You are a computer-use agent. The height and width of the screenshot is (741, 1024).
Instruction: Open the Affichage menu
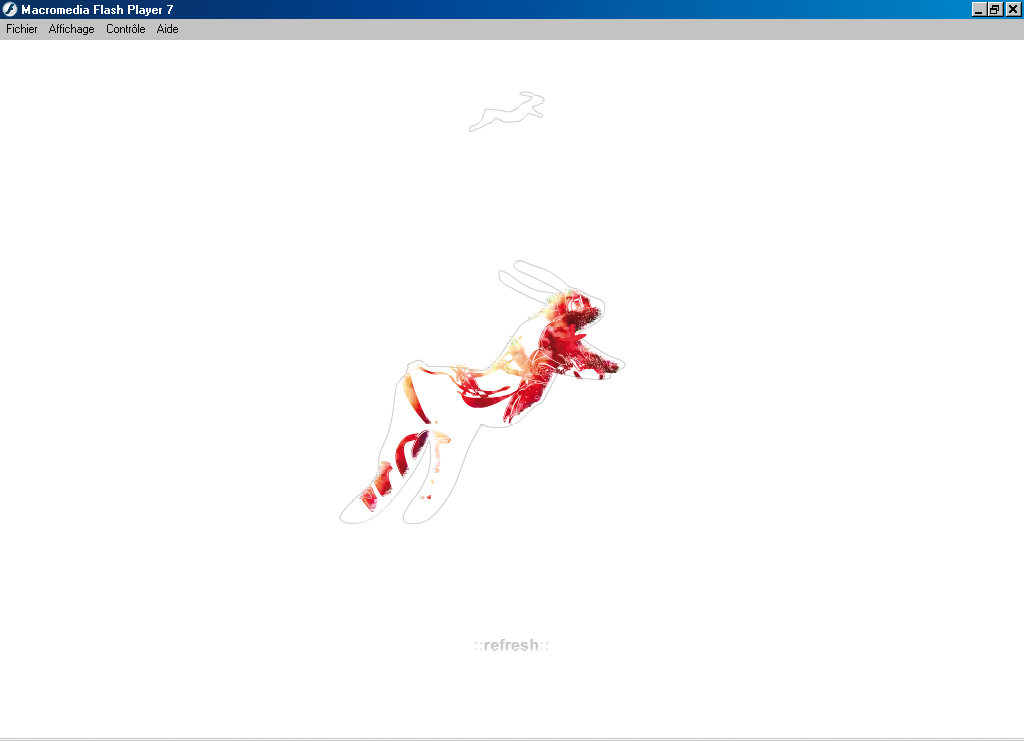[x=71, y=29]
